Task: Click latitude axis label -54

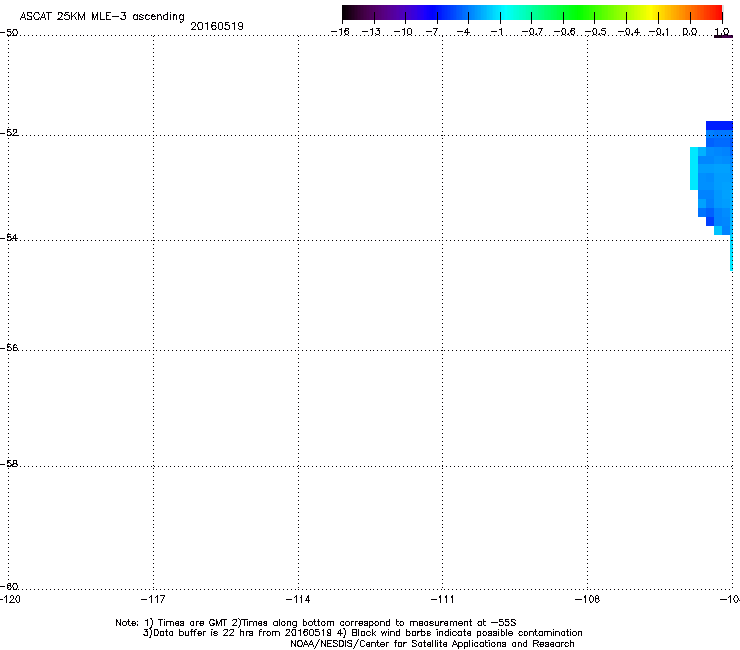Action: click(9, 238)
